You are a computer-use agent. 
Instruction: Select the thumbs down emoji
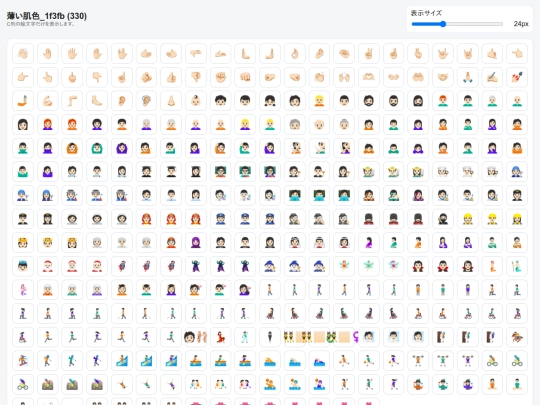click(196, 77)
